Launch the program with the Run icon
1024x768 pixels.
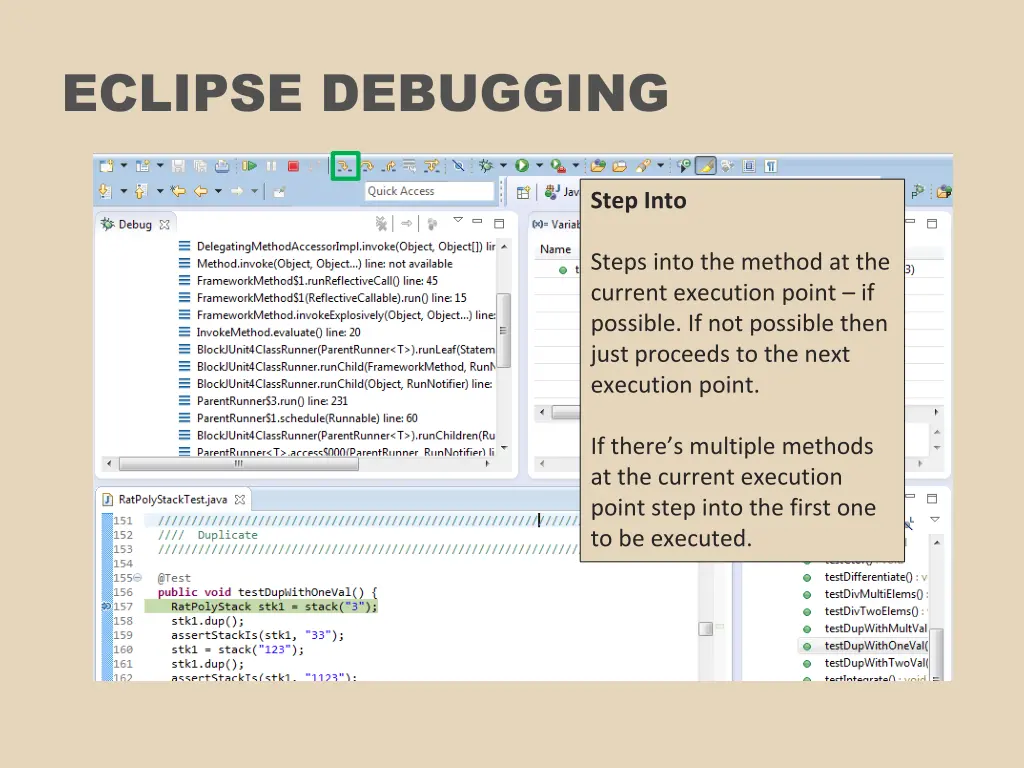(x=520, y=165)
